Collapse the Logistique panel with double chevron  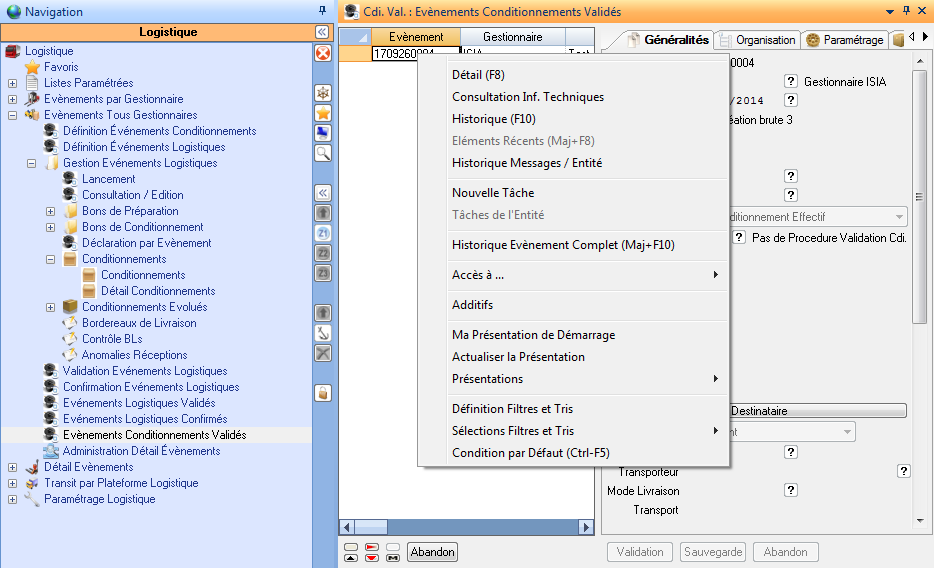pos(322,32)
